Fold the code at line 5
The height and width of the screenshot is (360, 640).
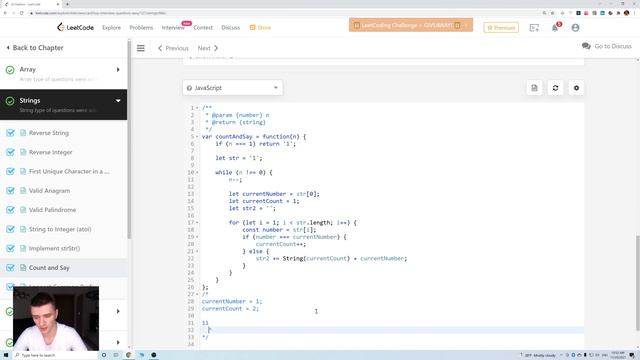coord(197,137)
